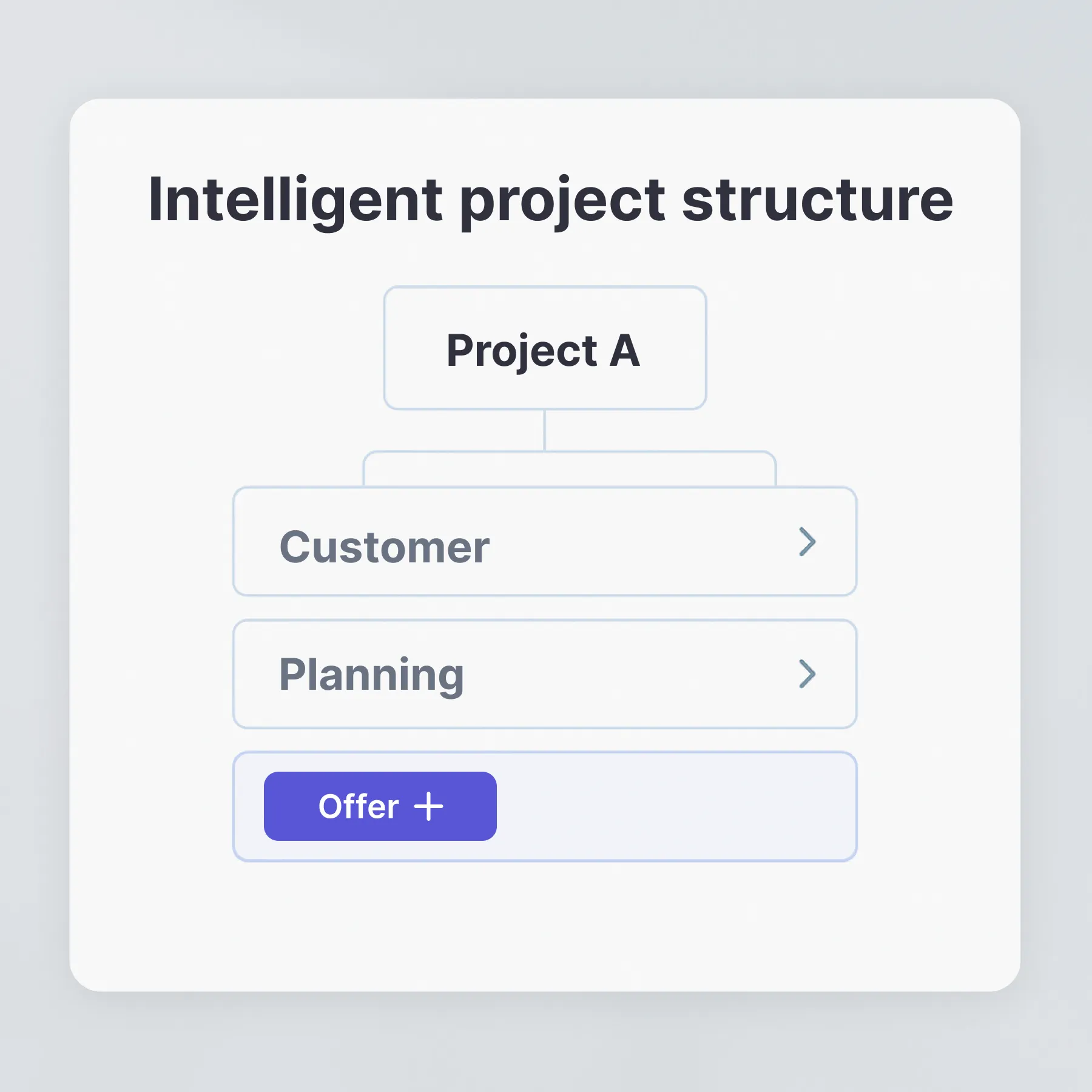
Task: Expand the Customer row chevron arrow
Action: (x=807, y=542)
